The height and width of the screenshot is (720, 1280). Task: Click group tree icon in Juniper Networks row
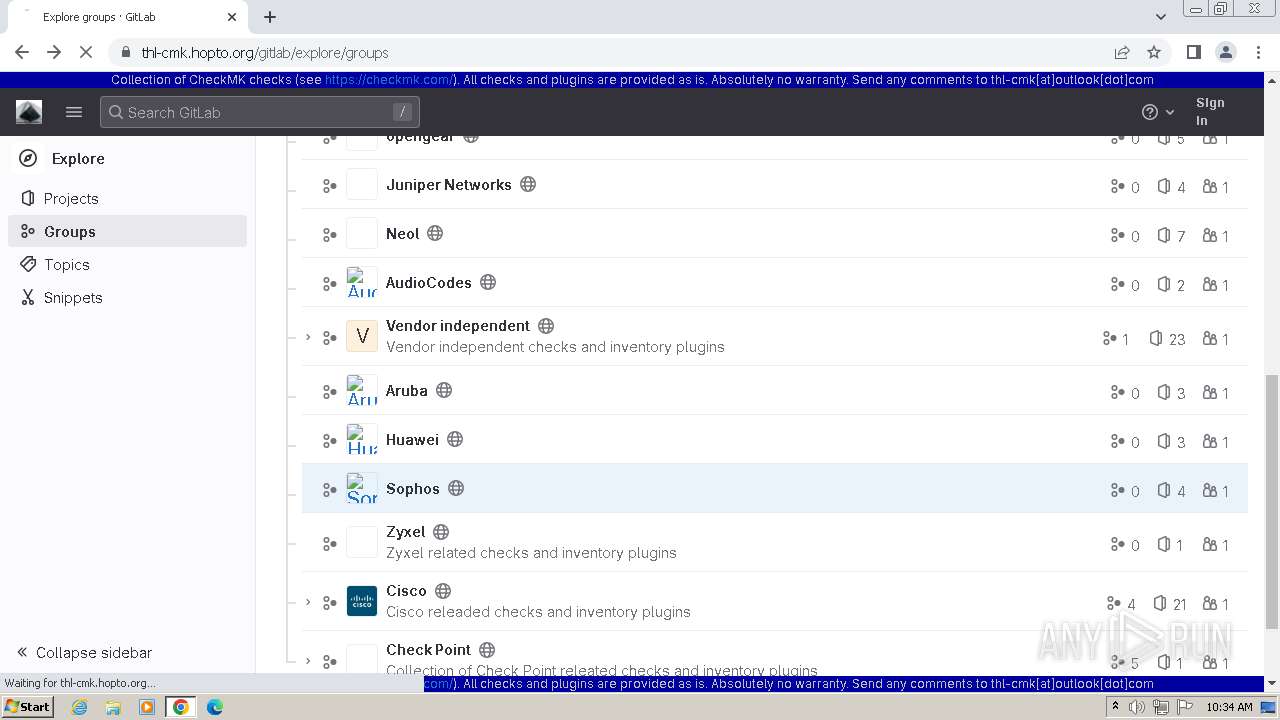[329, 186]
